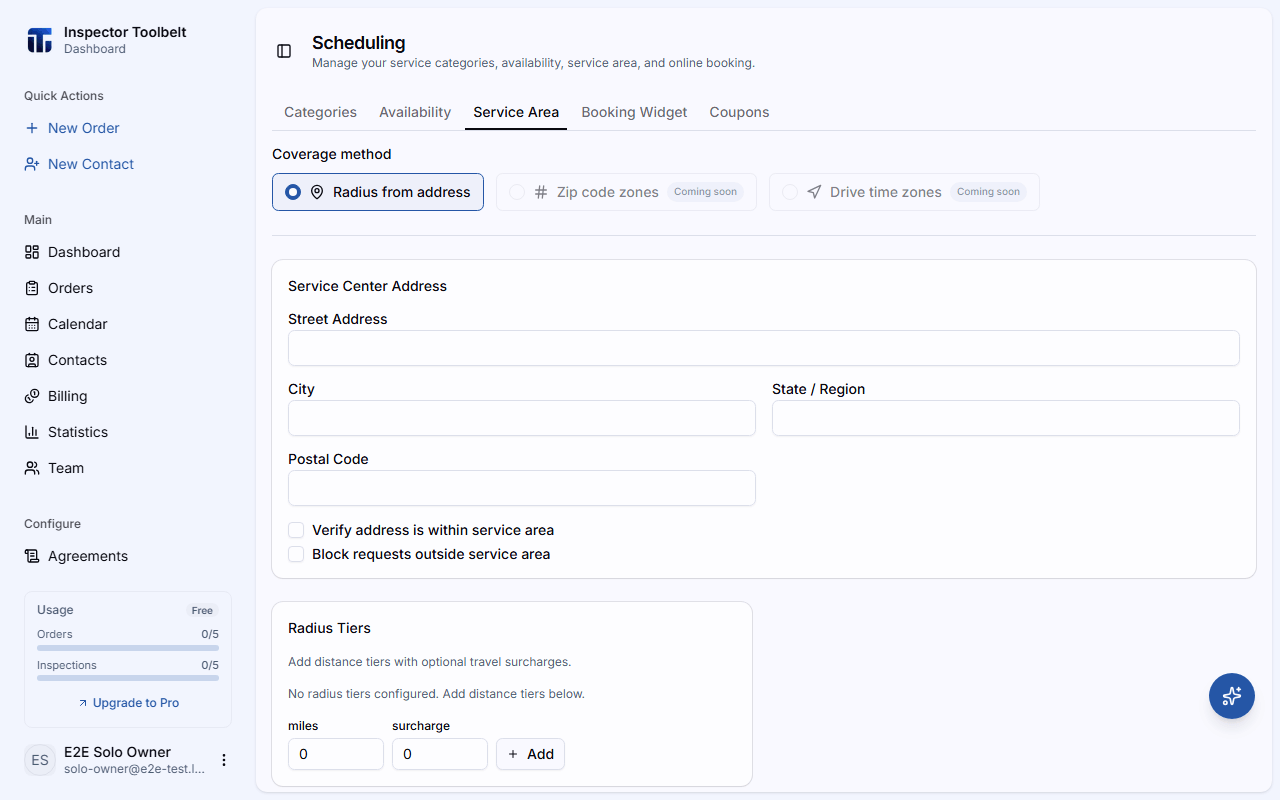Click Coming soon badge on Zip code zones
This screenshot has height=800, width=1280.
(705, 192)
